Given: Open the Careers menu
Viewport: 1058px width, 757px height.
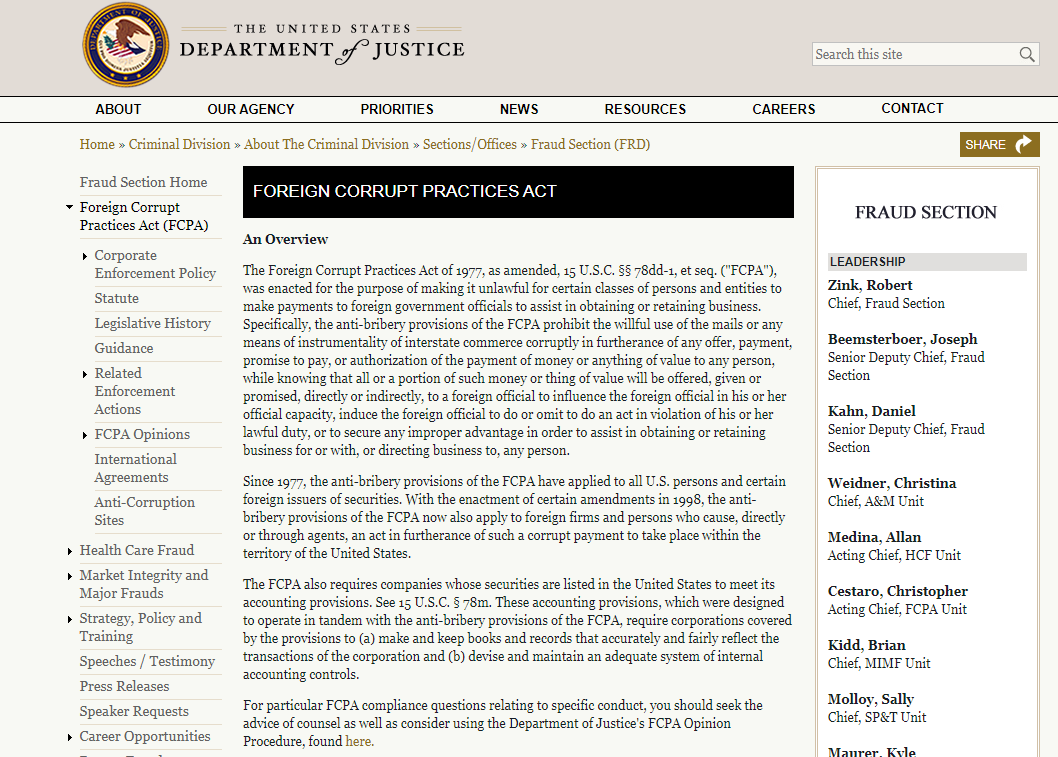Looking at the screenshot, I should pyautogui.click(x=783, y=109).
